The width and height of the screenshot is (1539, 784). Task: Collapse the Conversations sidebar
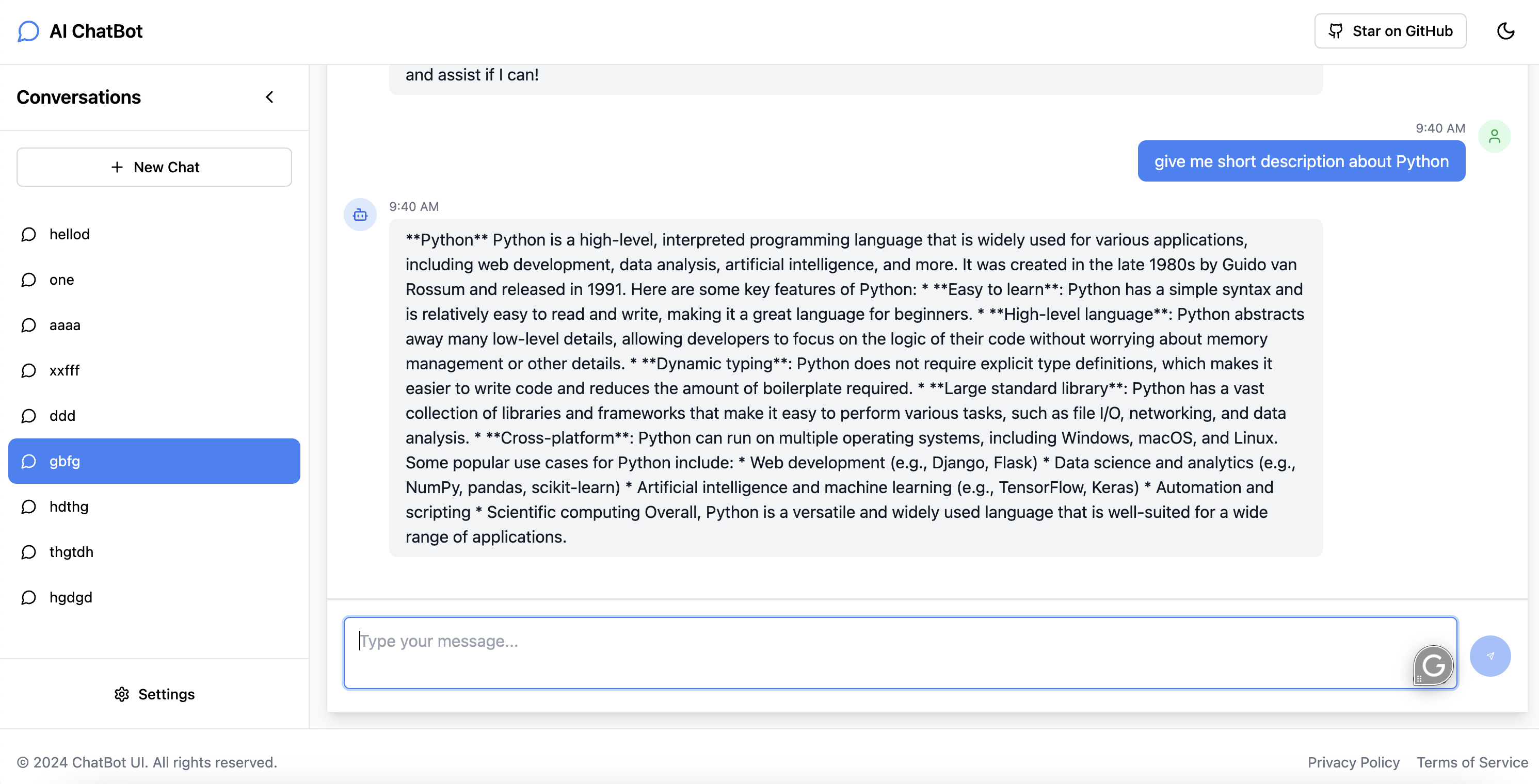click(269, 97)
